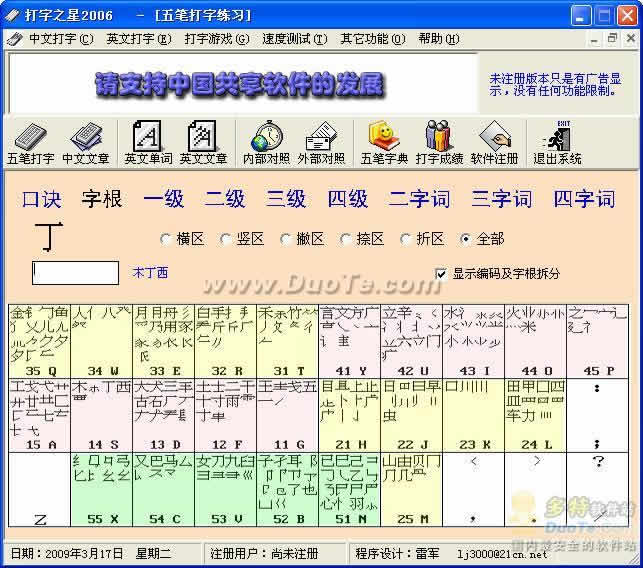Click the typing input field
The width and height of the screenshot is (643, 568).
pyautogui.click(x=76, y=272)
